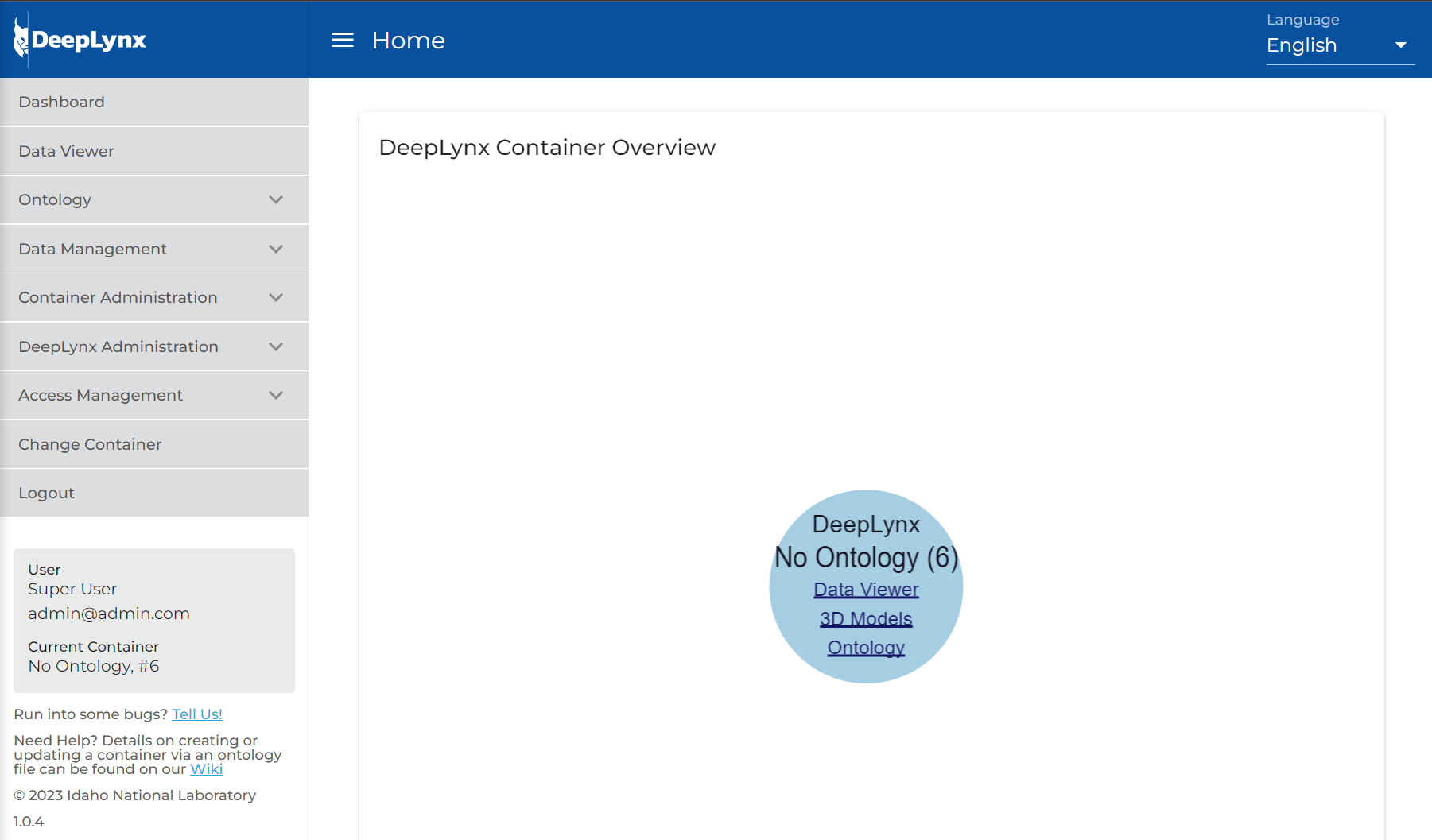Image resolution: width=1432 pixels, height=840 pixels.
Task: Expand the Access Management chevron
Action: [x=276, y=395]
